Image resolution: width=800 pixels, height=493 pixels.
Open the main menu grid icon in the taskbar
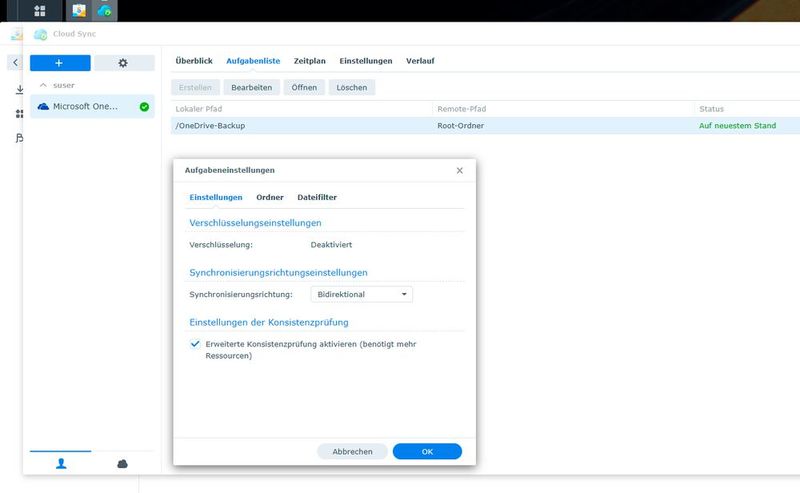pyautogui.click(x=40, y=10)
